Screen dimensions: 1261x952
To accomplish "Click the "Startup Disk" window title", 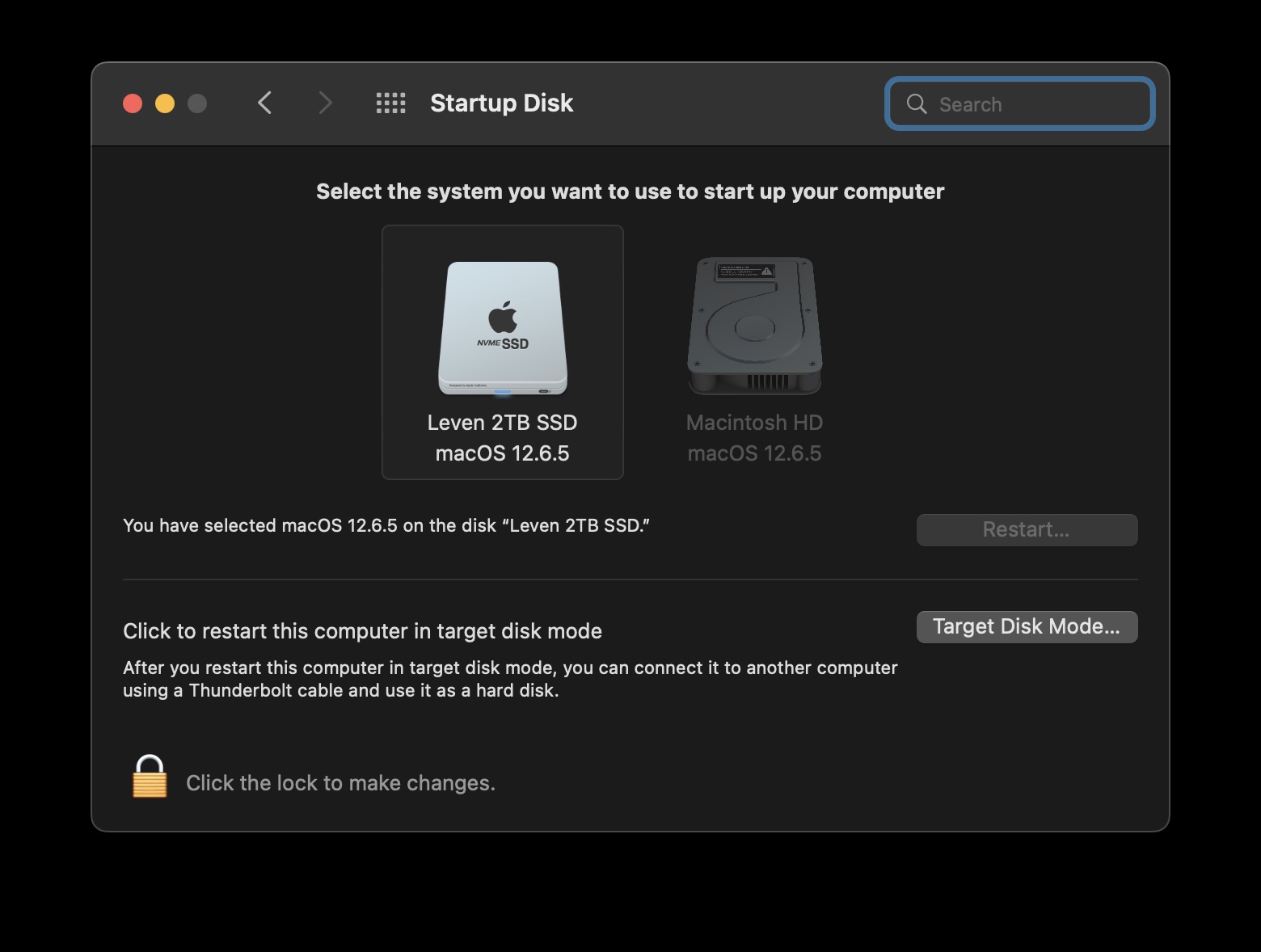I will [x=501, y=103].
